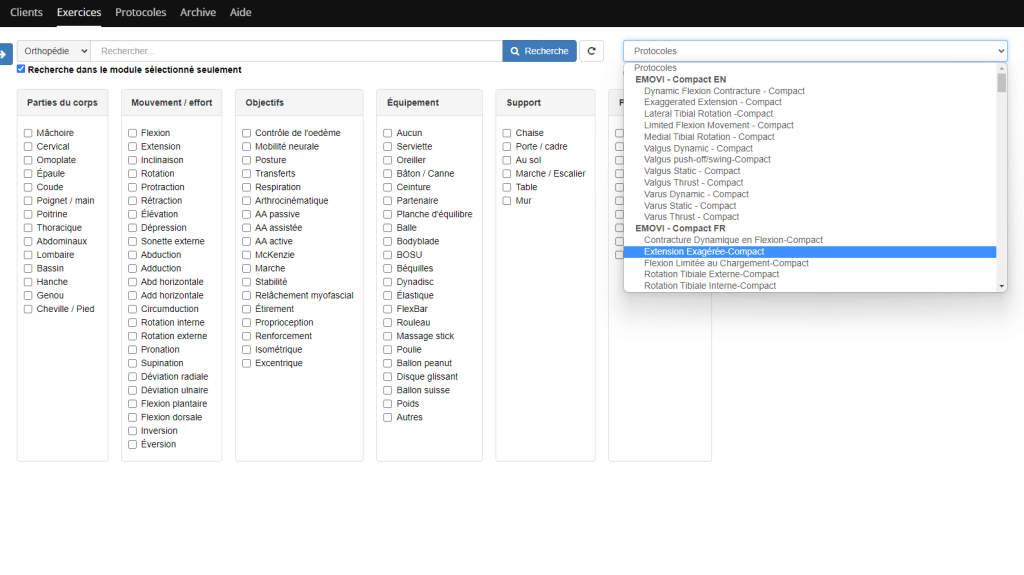Uncheck 'Recherche dans le module sélectionné seulement'
Image resolution: width=1024 pixels, height=575 pixels.
(21, 69)
